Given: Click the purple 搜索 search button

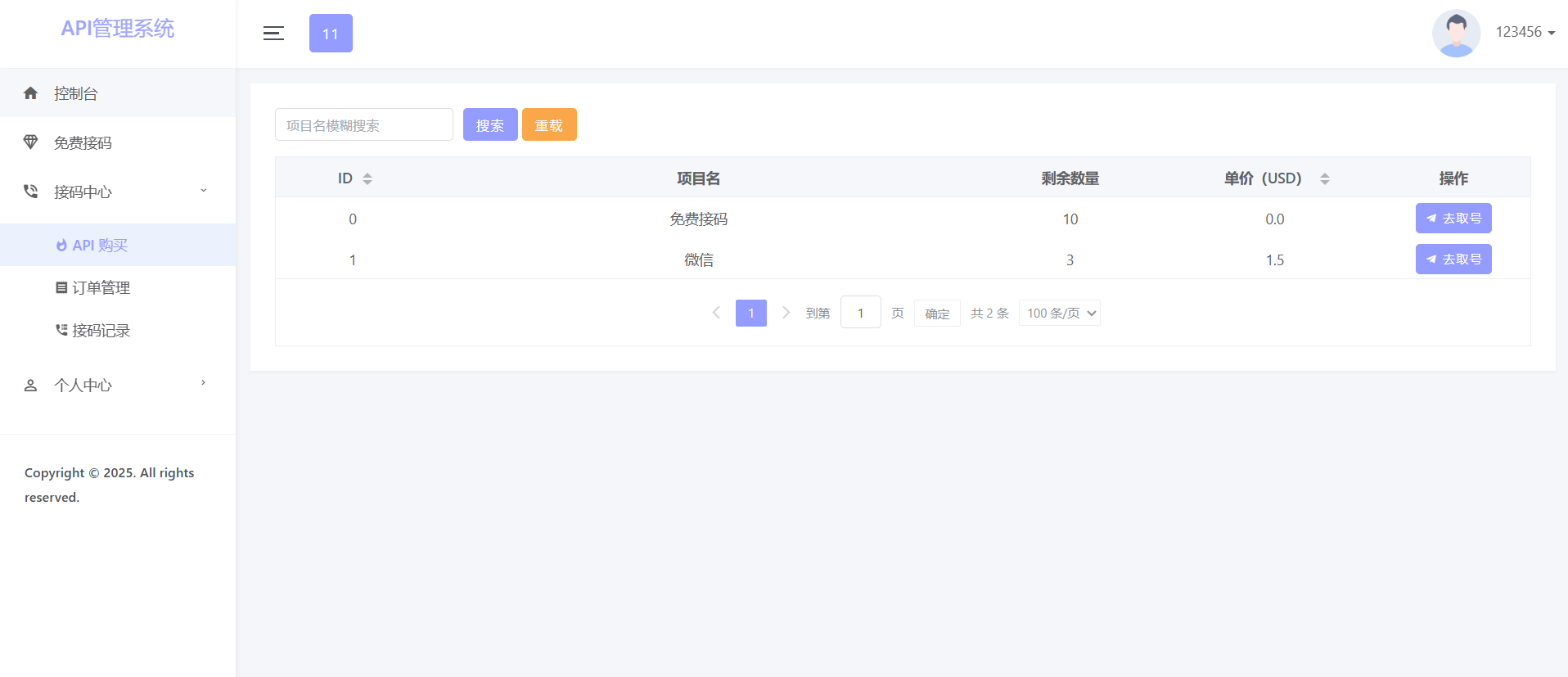Looking at the screenshot, I should [x=490, y=124].
